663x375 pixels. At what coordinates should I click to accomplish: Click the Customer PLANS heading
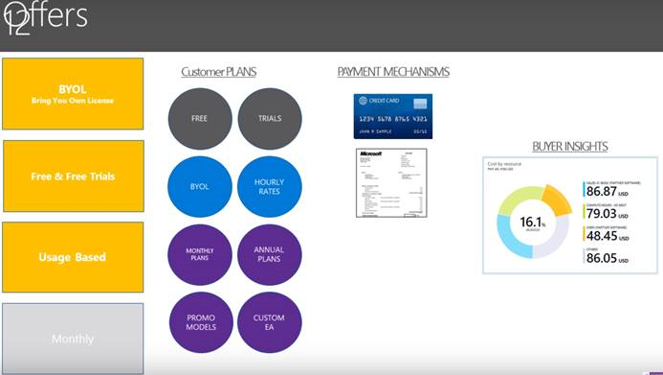(219, 72)
